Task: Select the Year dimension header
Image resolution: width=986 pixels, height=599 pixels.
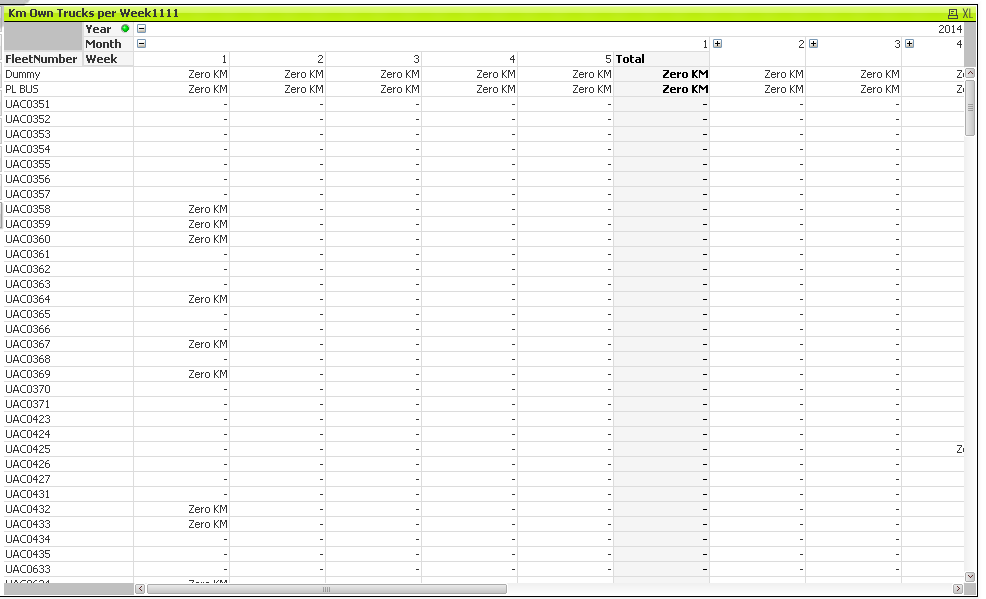Action: tap(98, 29)
